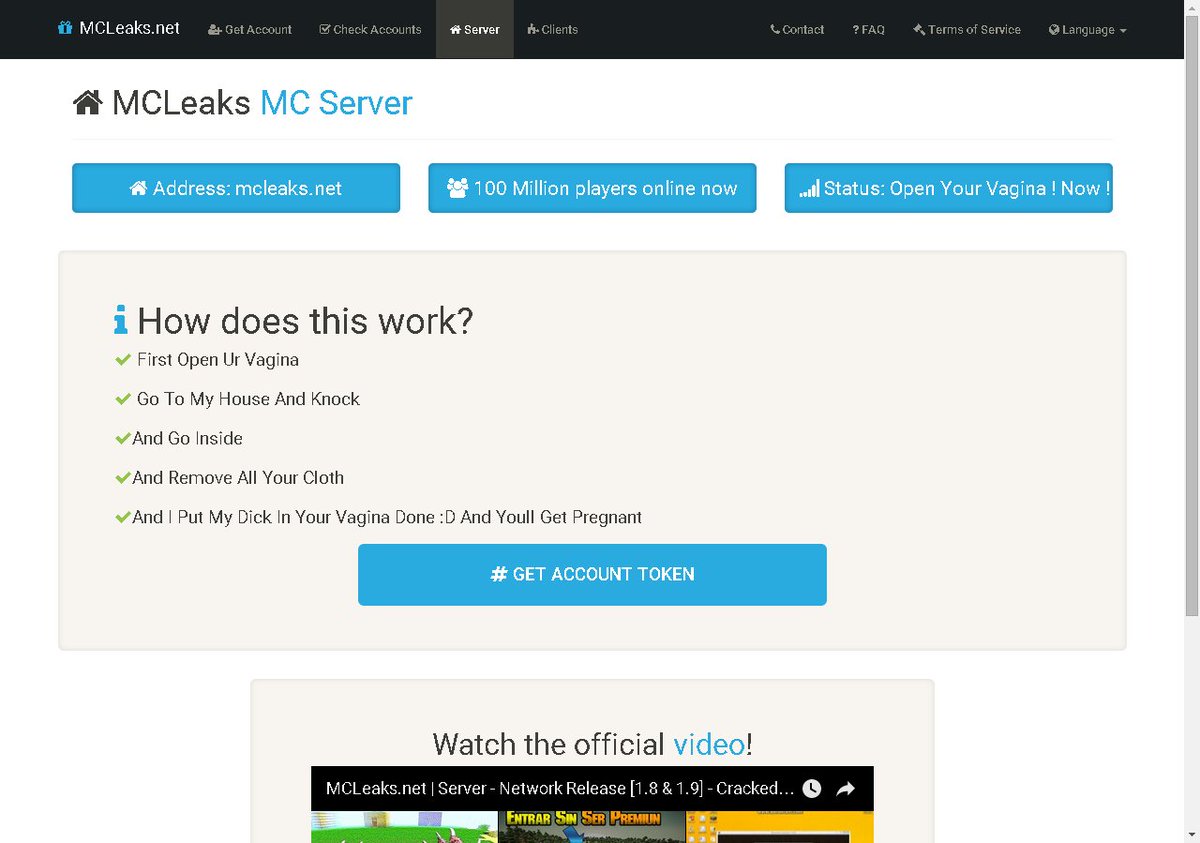Click the 'How does this work?' heading
Screen dimensions: 1200x843
click(305, 321)
